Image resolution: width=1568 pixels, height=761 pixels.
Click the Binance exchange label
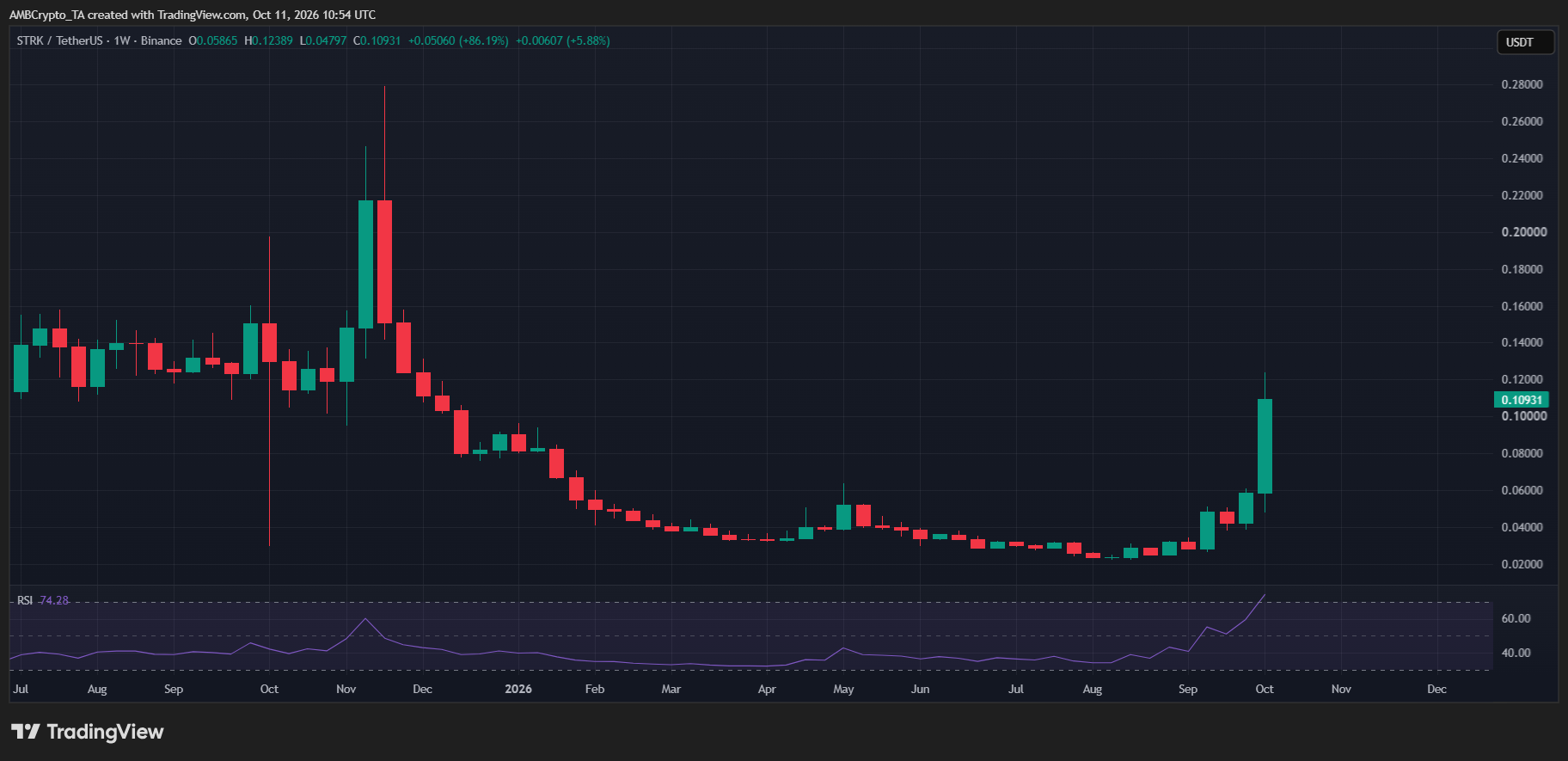(x=161, y=40)
